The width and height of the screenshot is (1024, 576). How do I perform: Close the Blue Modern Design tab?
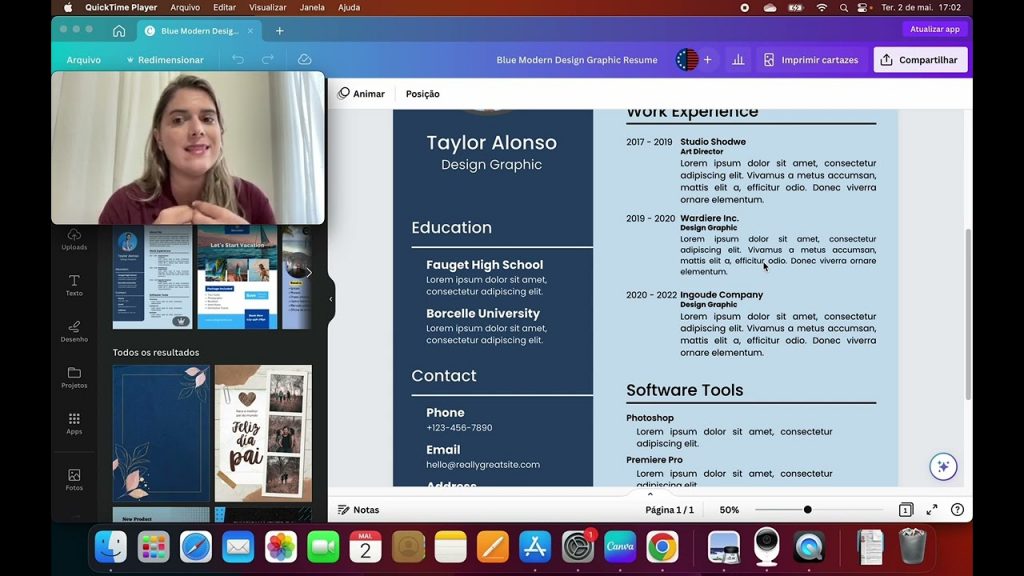(x=250, y=31)
